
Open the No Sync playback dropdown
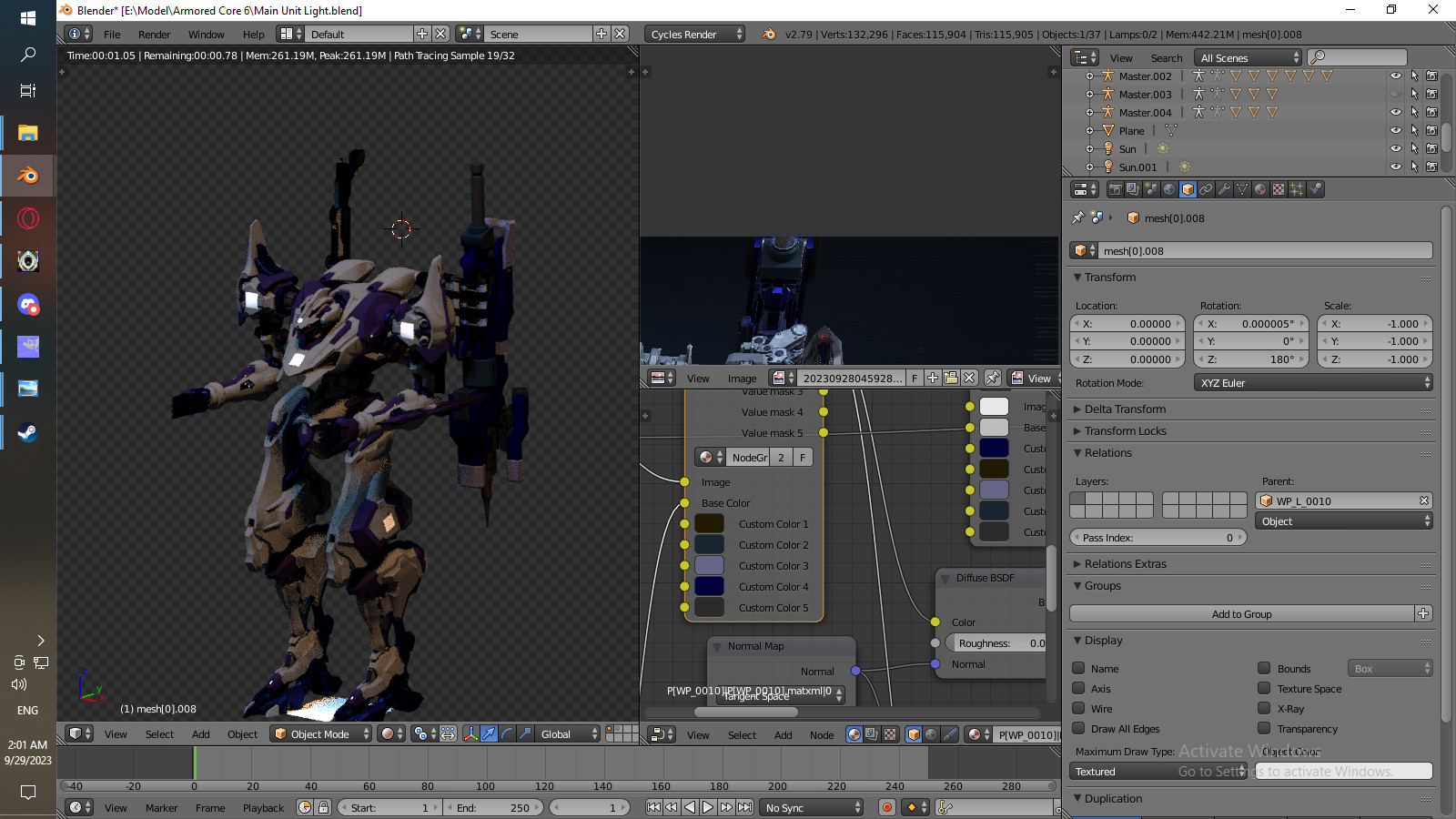coord(812,807)
